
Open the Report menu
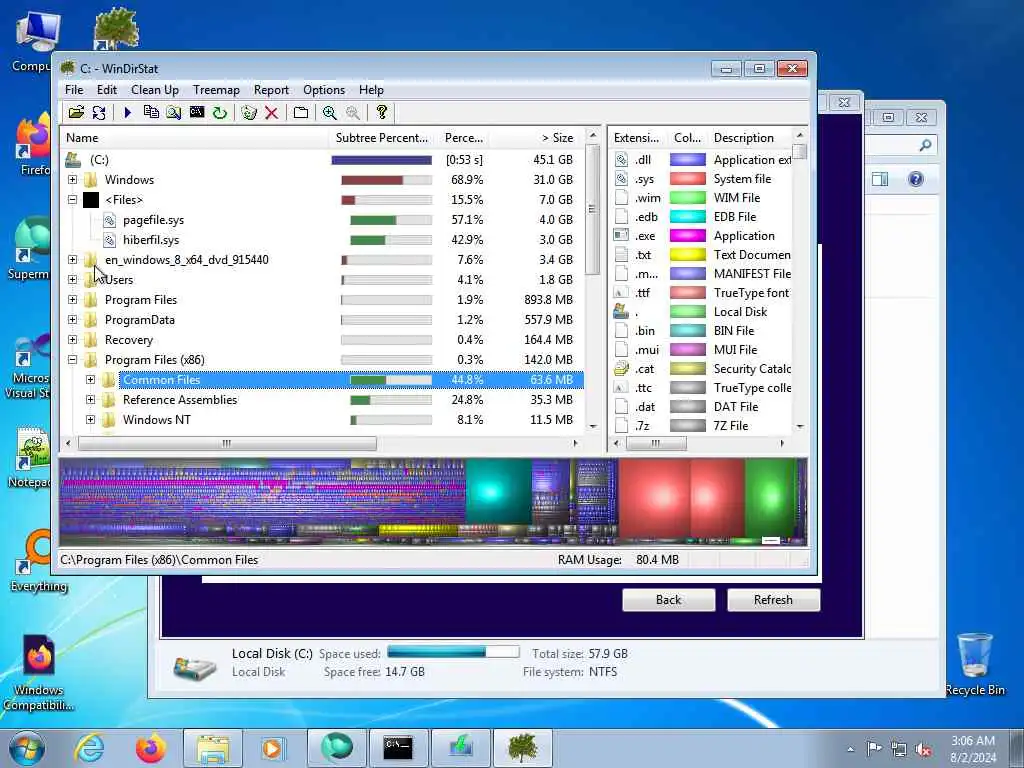[271, 90]
